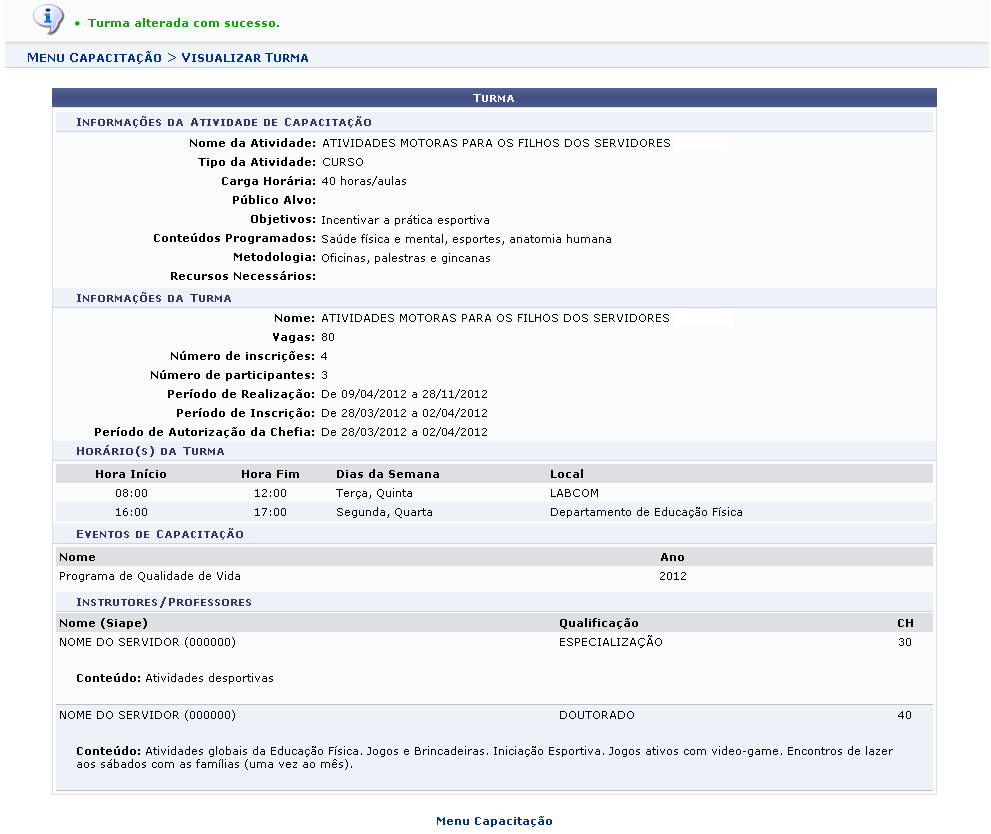The width and height of the screenshot is (991, 834).
Task: Click the Qualificação column header
Action: tap(598, 623)
